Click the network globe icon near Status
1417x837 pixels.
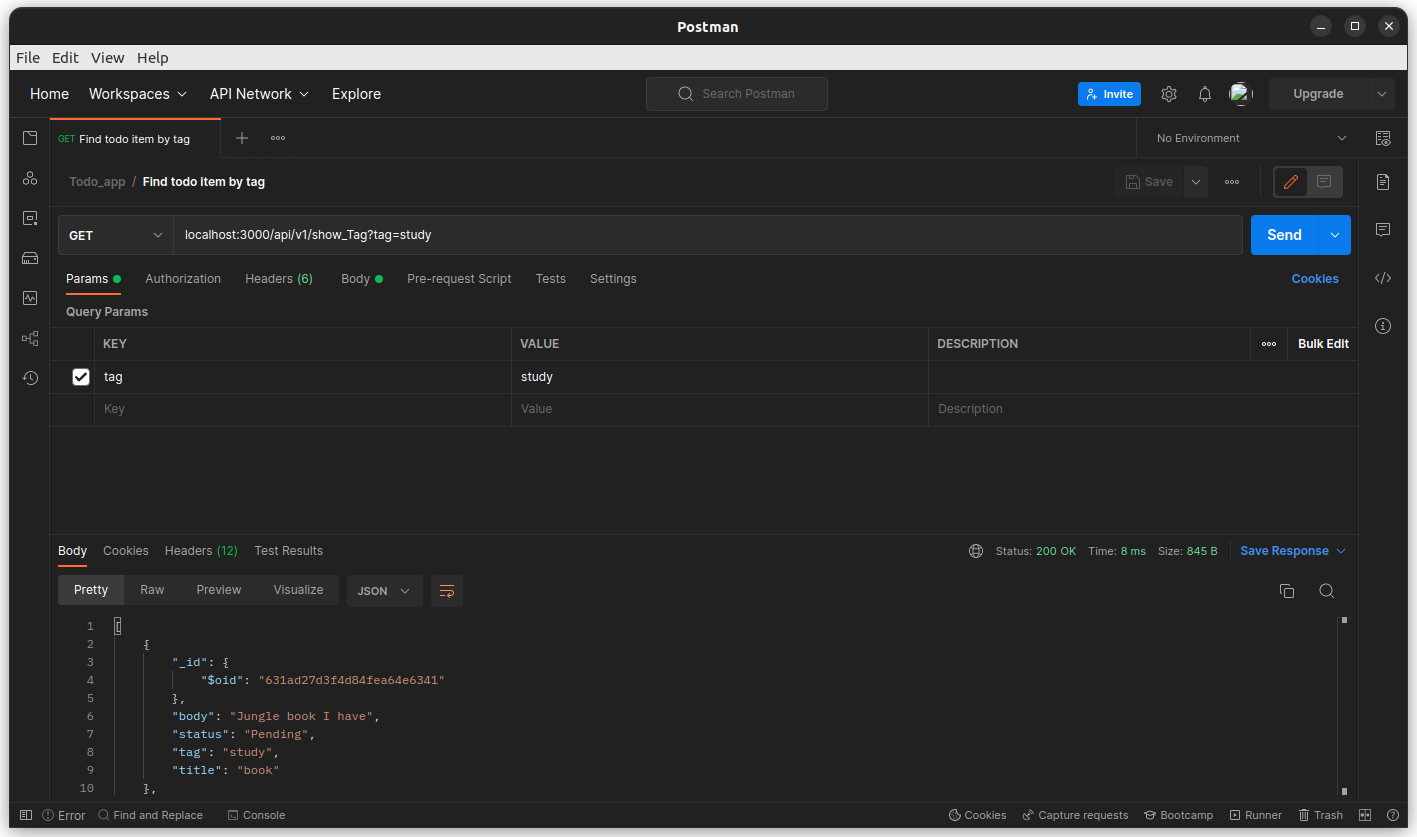coord(976,551)
